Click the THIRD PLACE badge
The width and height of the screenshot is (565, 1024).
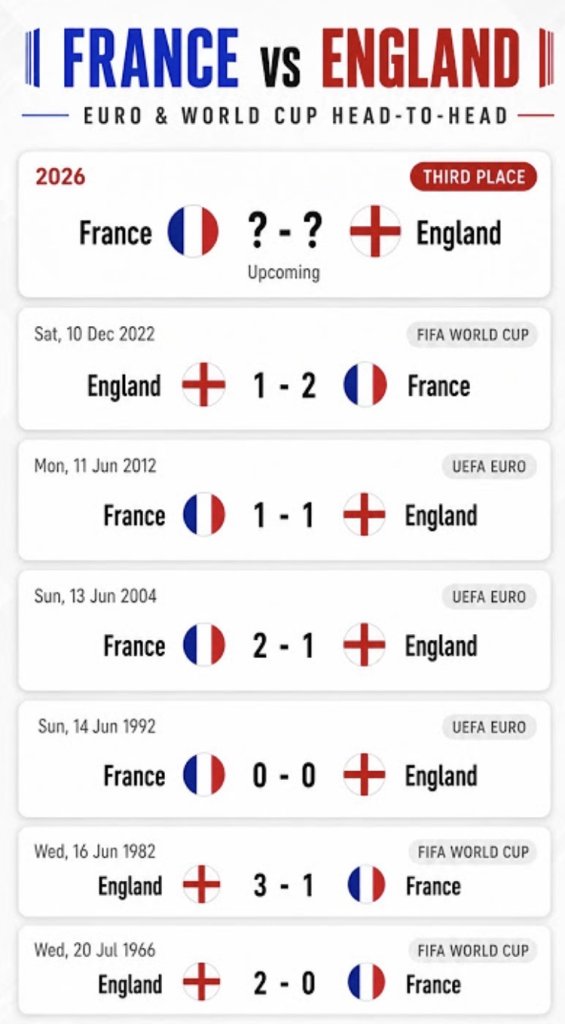tap(474, 177)
